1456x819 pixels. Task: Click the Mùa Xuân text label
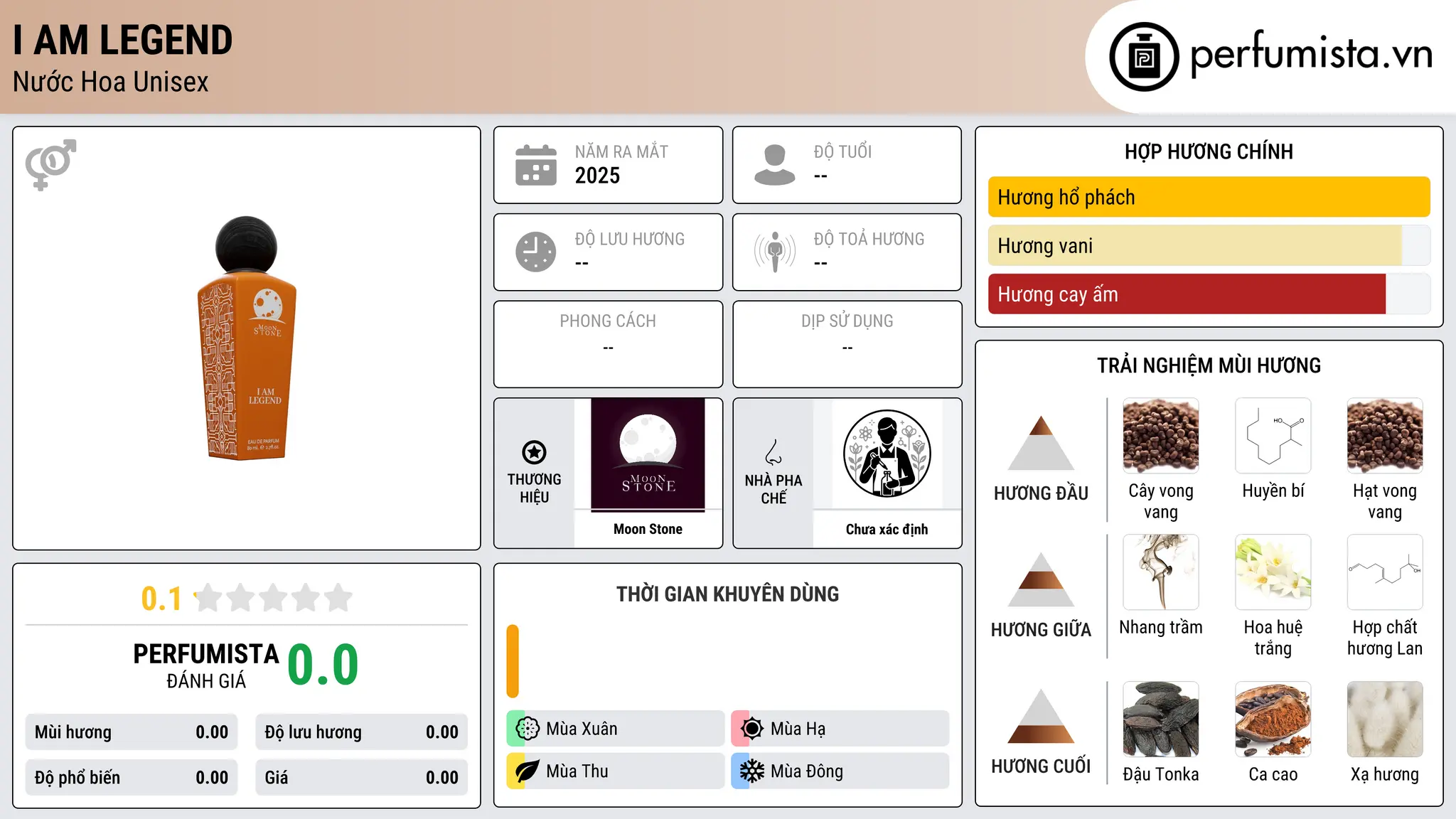click(x=582, y=729)
